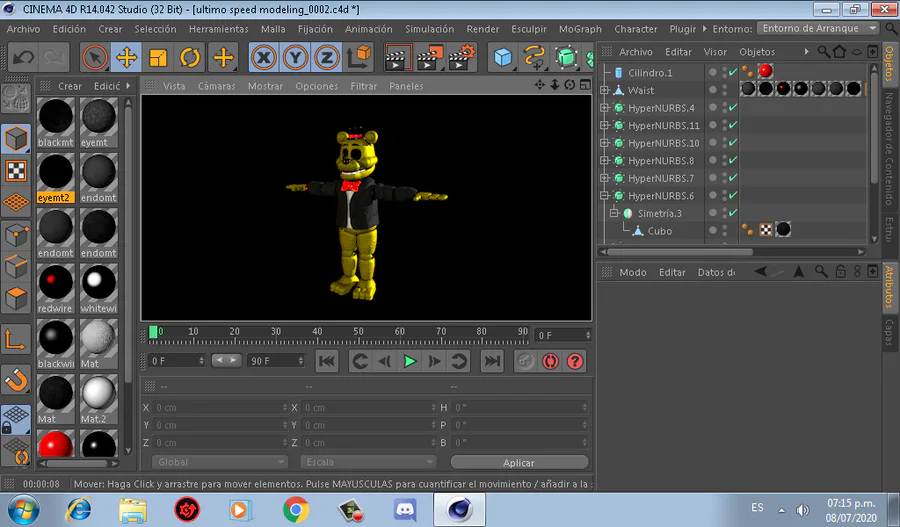The image size is (900, 527).
Task: Add a Cube primitive object
Action: pyautogui.click(x=503, y=57)
